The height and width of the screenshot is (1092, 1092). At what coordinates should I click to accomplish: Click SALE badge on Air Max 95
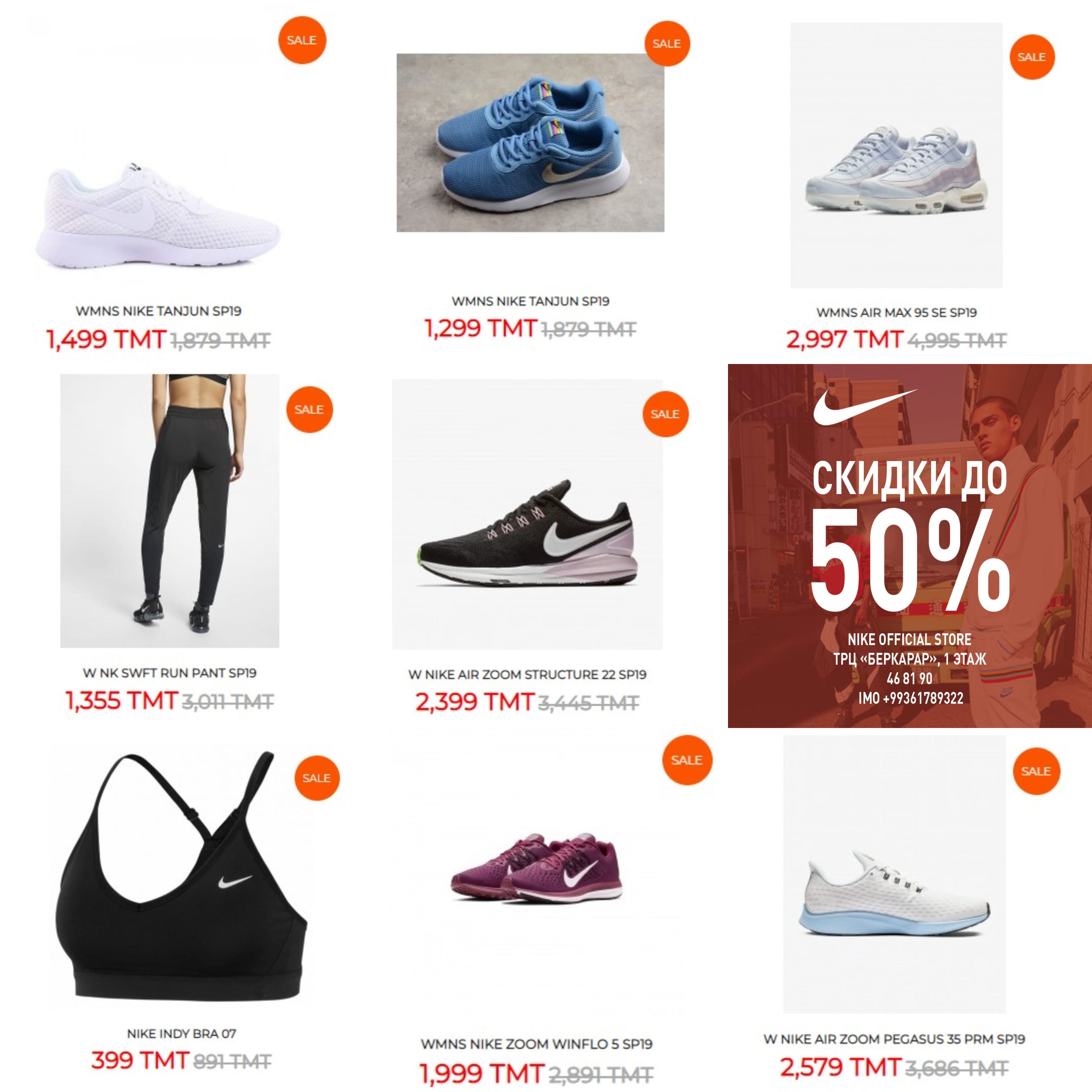[x=1032, y=57]
